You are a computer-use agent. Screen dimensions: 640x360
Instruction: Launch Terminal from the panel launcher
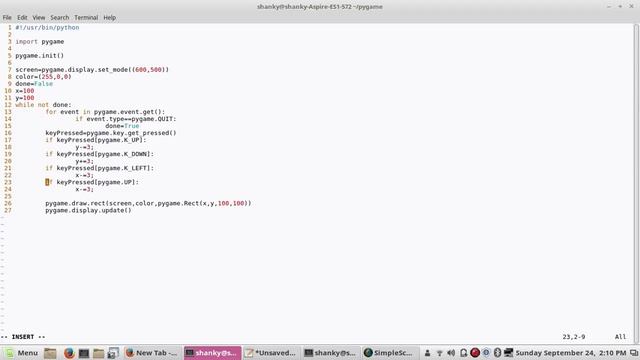click(x=84, y=353)
